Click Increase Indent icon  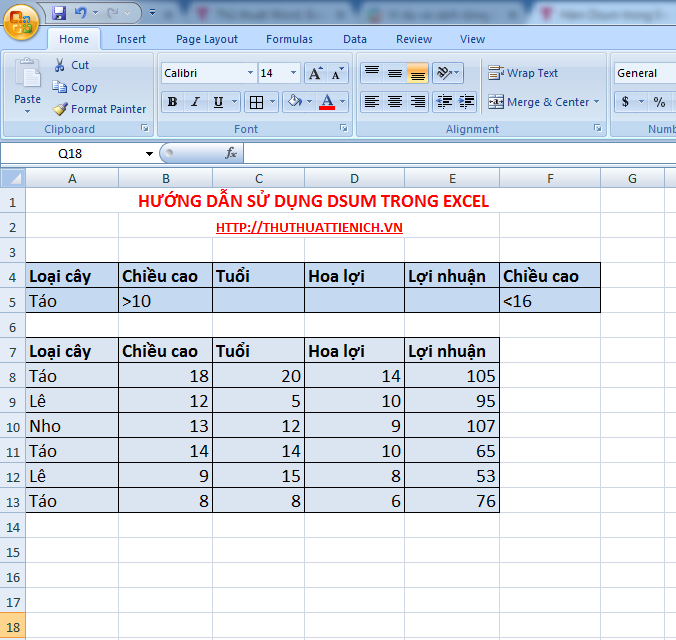pos(464,102)
